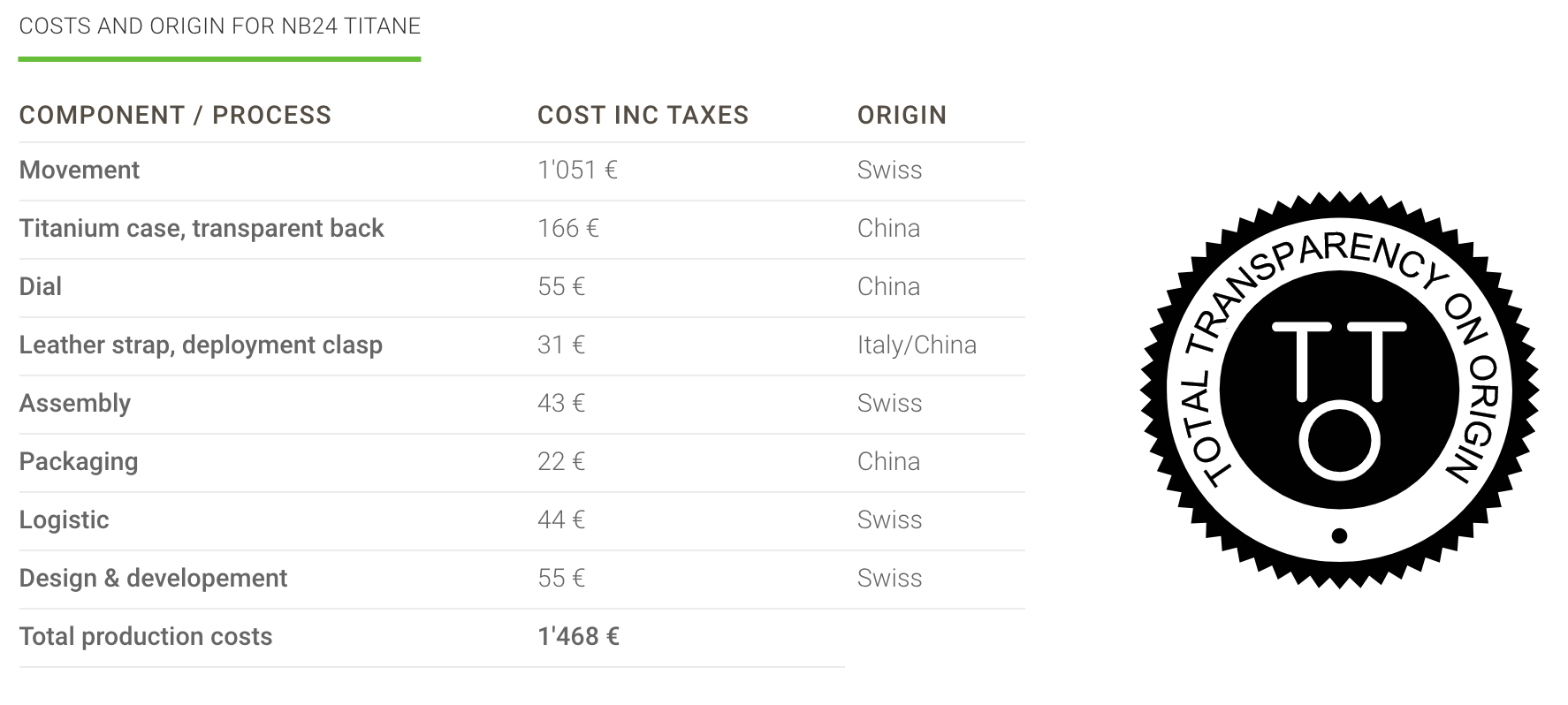Click the Logistic row label
The width and height of the screenshot is (1568, 705).
[64, 519]
